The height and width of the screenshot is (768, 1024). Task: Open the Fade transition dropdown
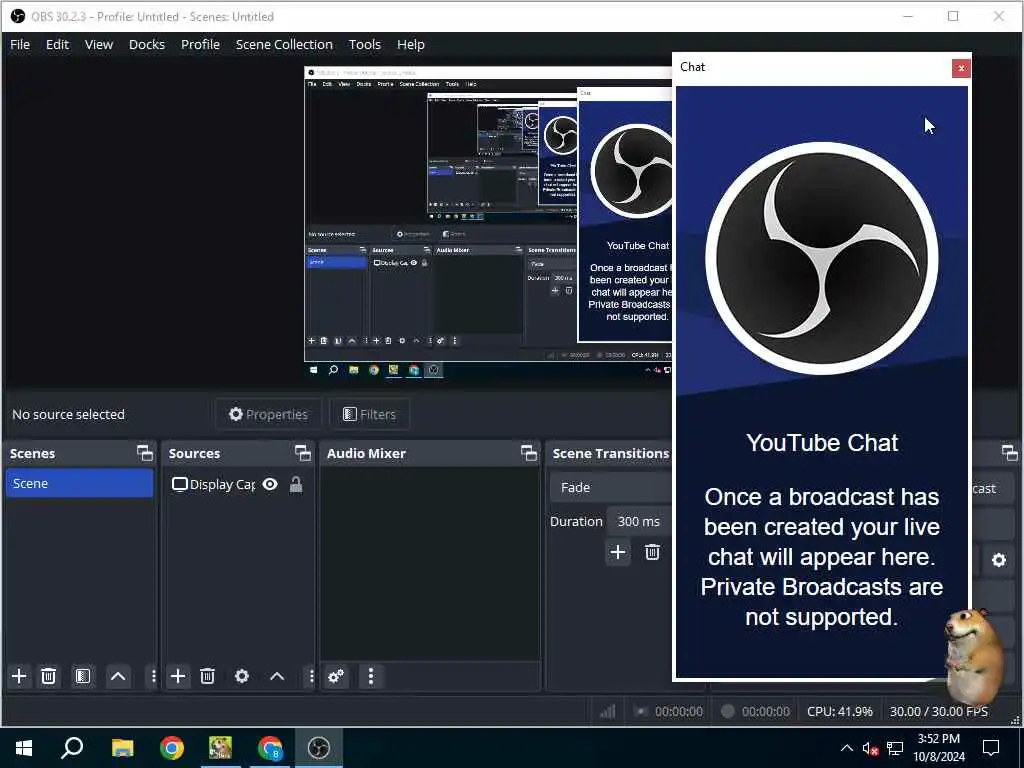(611, 487)
